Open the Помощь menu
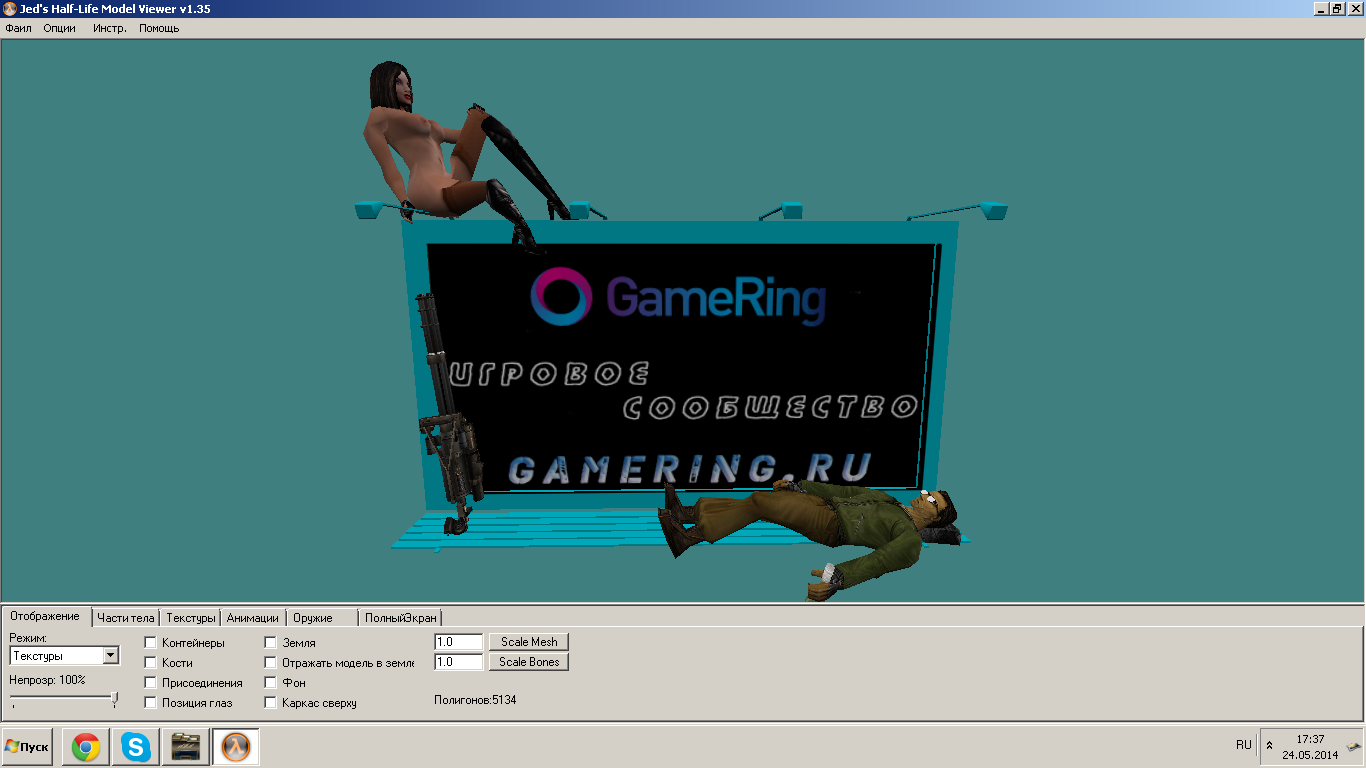This screenshot has height=768, width=1366. point(159,28)
